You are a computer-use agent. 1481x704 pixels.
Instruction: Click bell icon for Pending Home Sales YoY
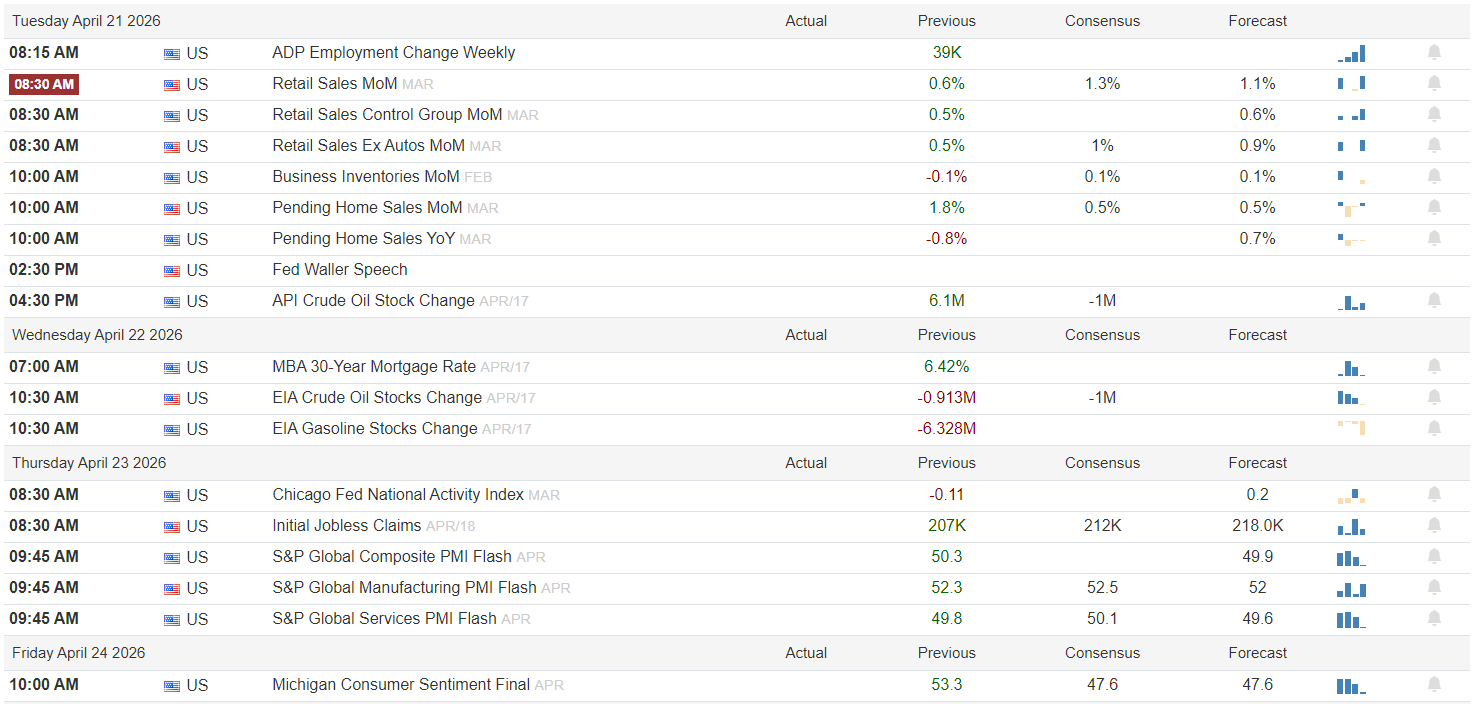pos(1434,238)
